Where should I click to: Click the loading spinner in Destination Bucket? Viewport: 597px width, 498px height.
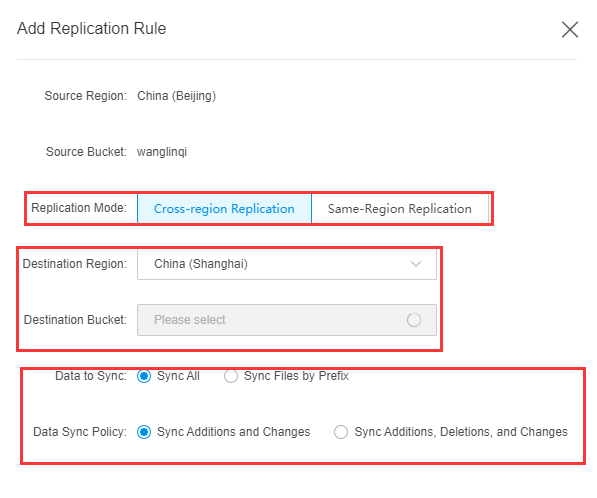(x=414, y=320)
